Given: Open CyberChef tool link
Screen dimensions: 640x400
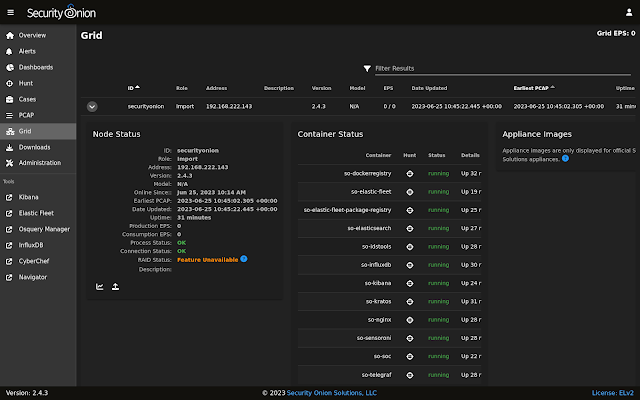Looking at the screenshot, I should [38, 261].
